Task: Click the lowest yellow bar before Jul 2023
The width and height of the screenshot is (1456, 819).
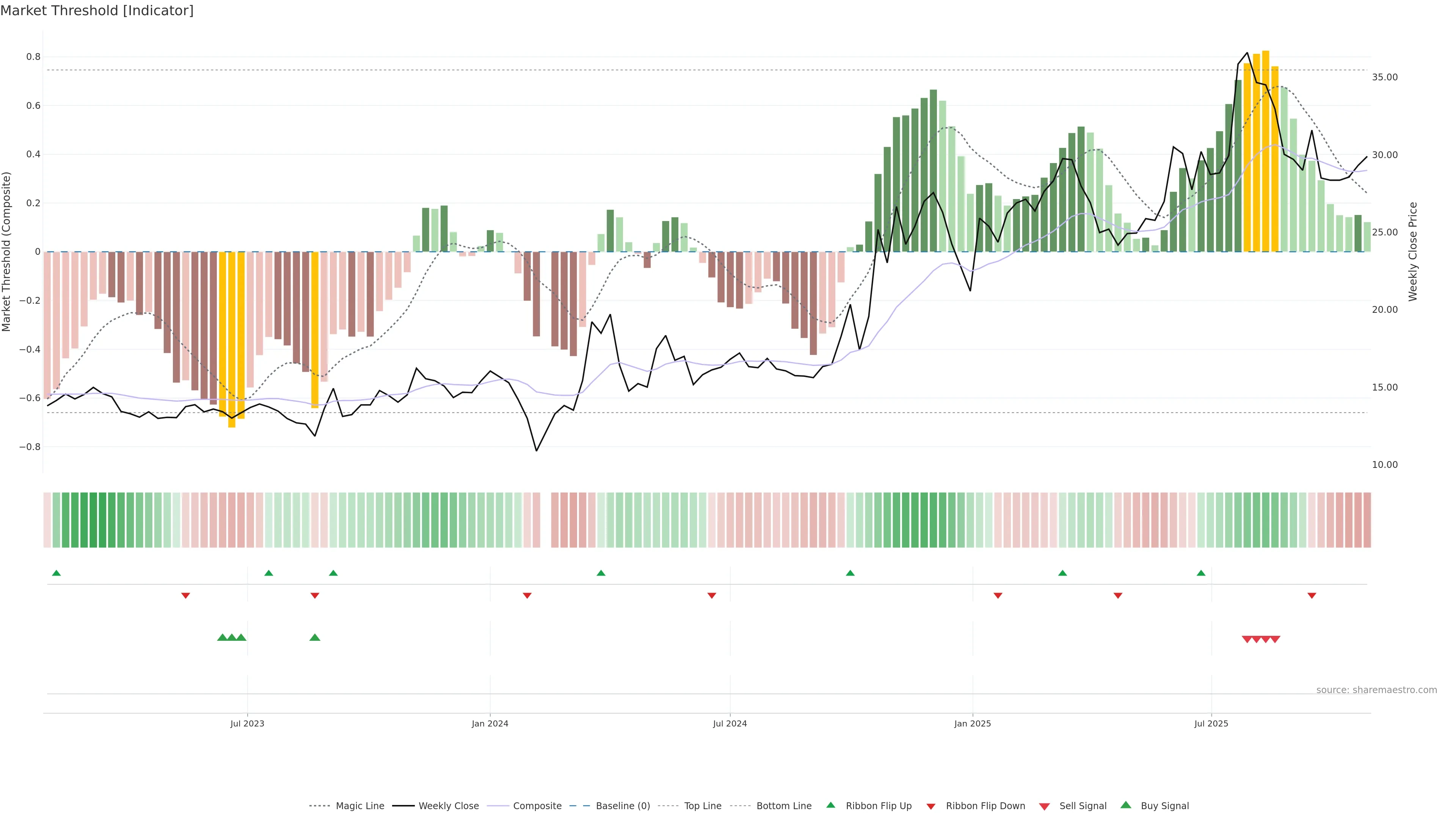Action: 232,339
